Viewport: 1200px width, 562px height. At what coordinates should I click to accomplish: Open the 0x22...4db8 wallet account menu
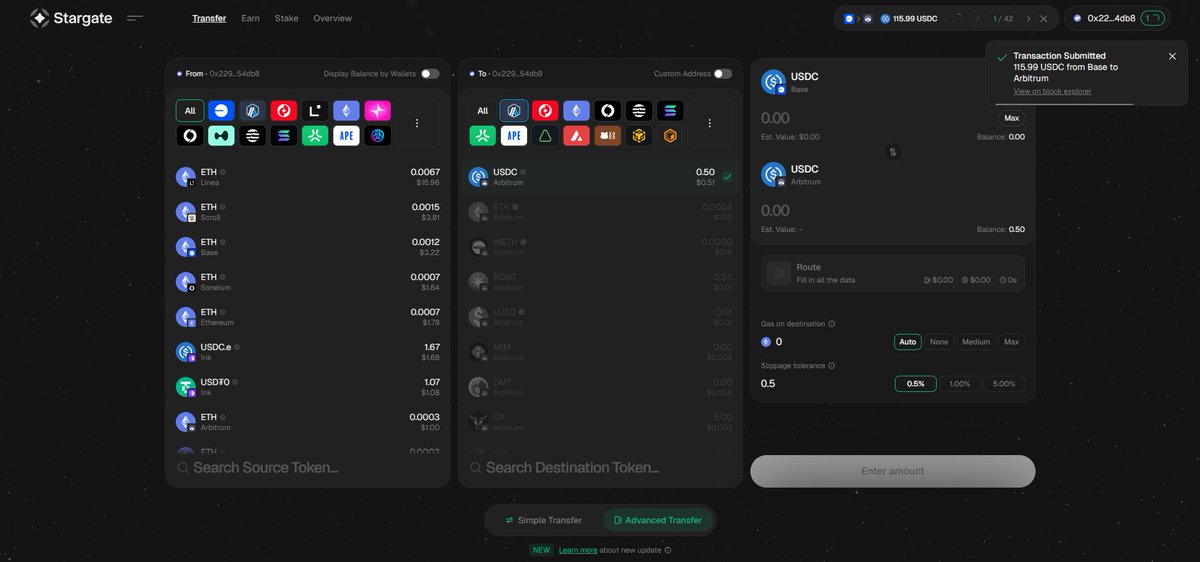(1117, 18)
